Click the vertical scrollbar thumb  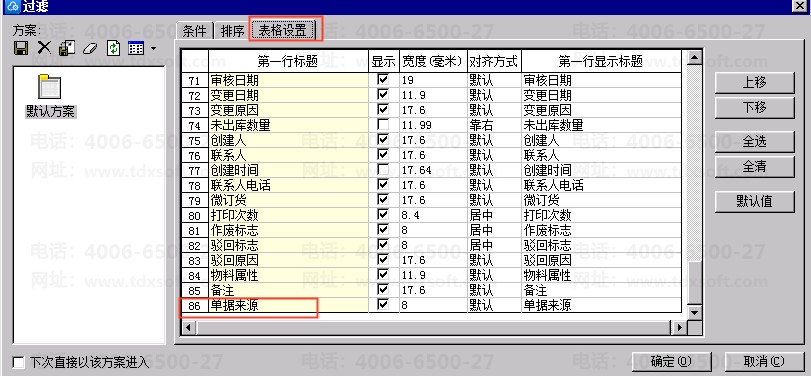click(x=694, y=283)
